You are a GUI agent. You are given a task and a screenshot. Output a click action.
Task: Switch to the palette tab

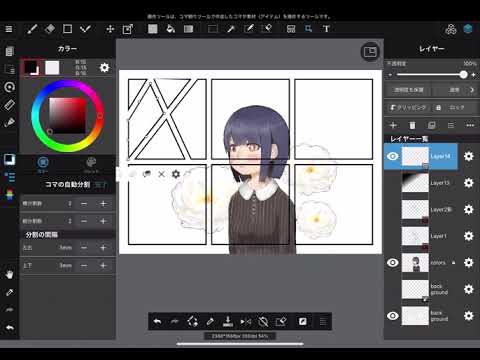[x=91, y=164]
